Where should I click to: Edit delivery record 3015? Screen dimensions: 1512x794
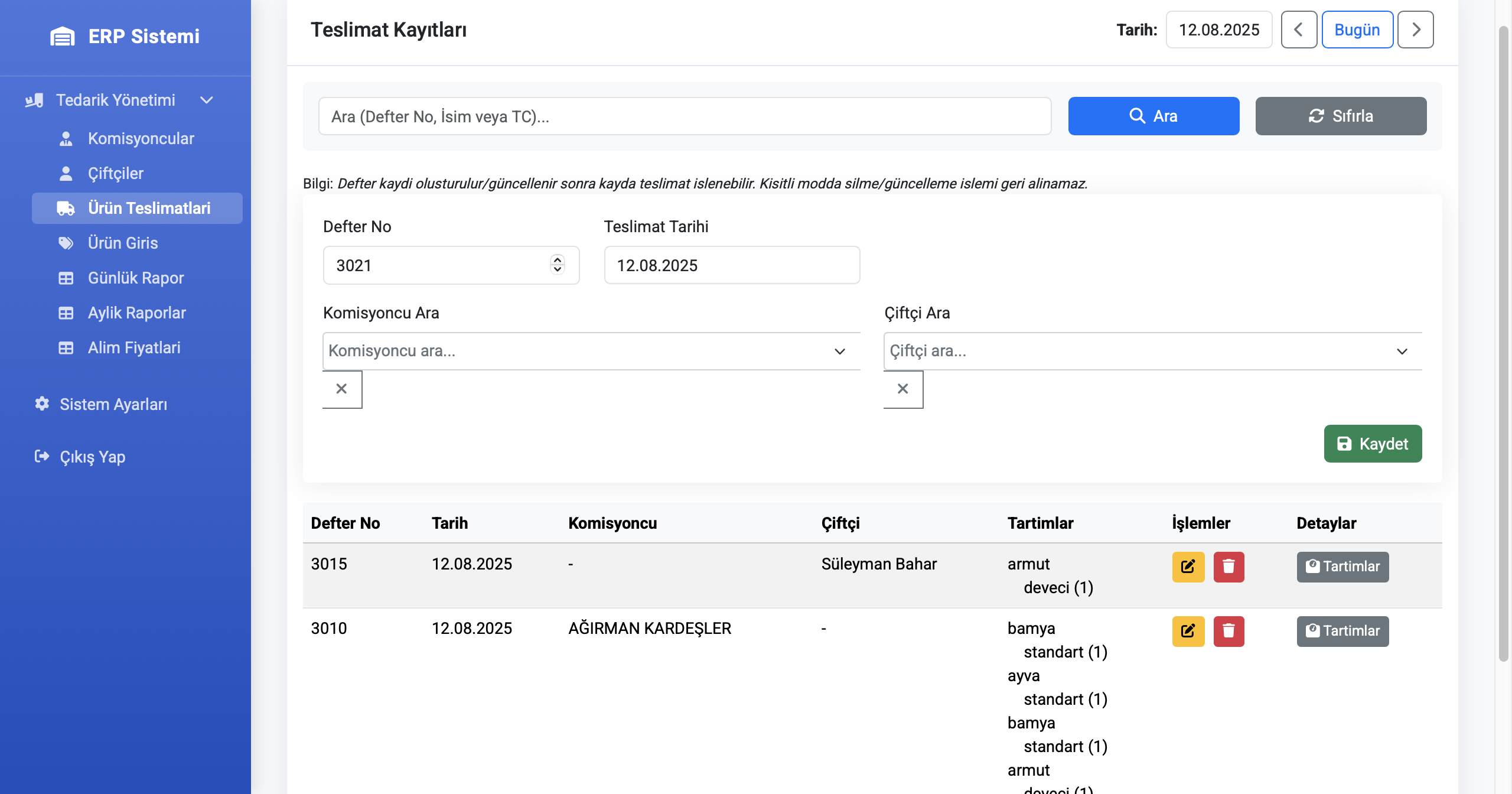1188,567
